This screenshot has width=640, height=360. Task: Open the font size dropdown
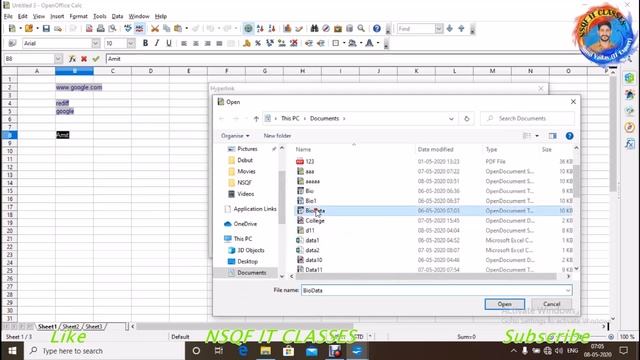(x=131, y=43)
